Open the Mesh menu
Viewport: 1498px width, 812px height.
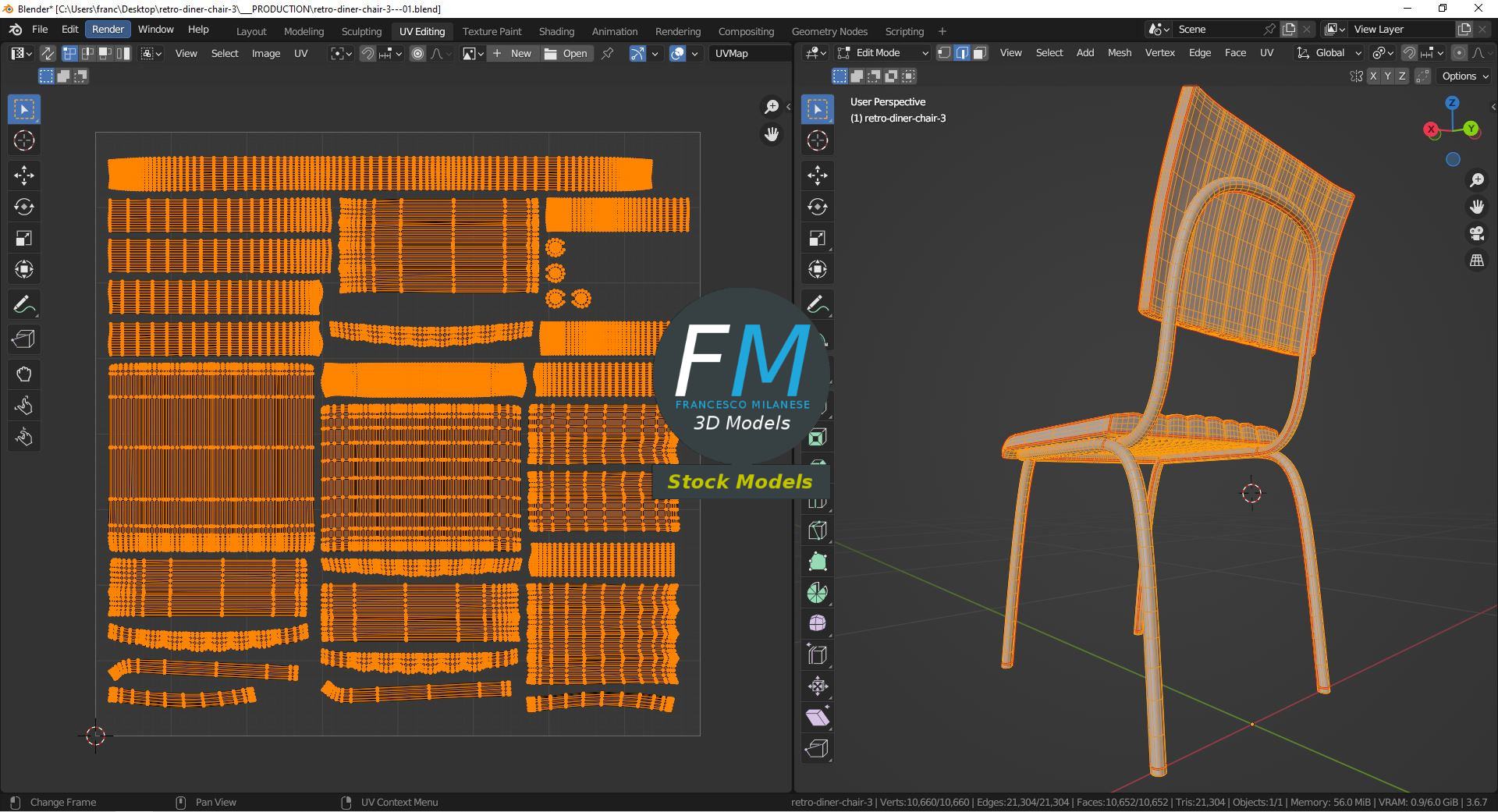[x=1119, y=52]
